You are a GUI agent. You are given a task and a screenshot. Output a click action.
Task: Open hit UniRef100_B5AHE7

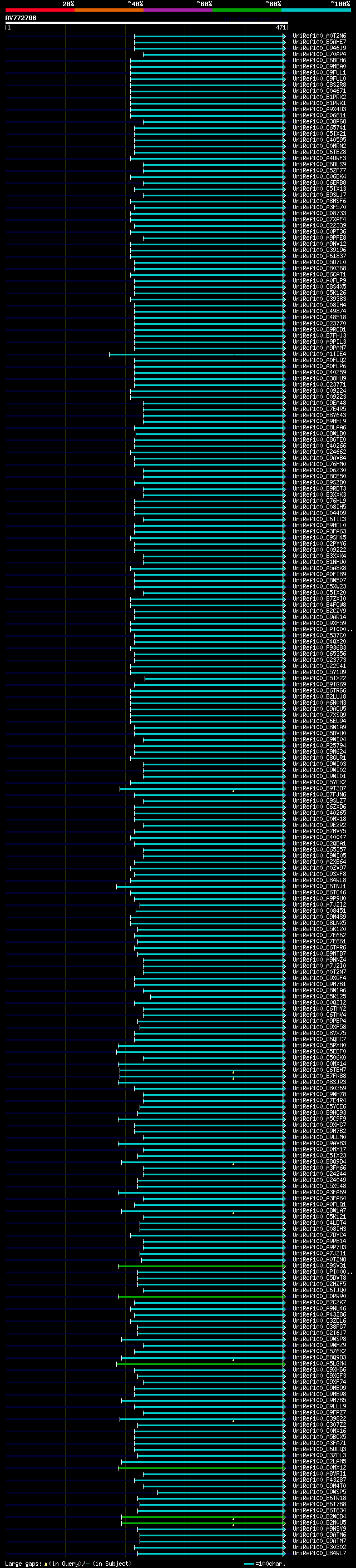pyautogui.click(x=319, y=42)
